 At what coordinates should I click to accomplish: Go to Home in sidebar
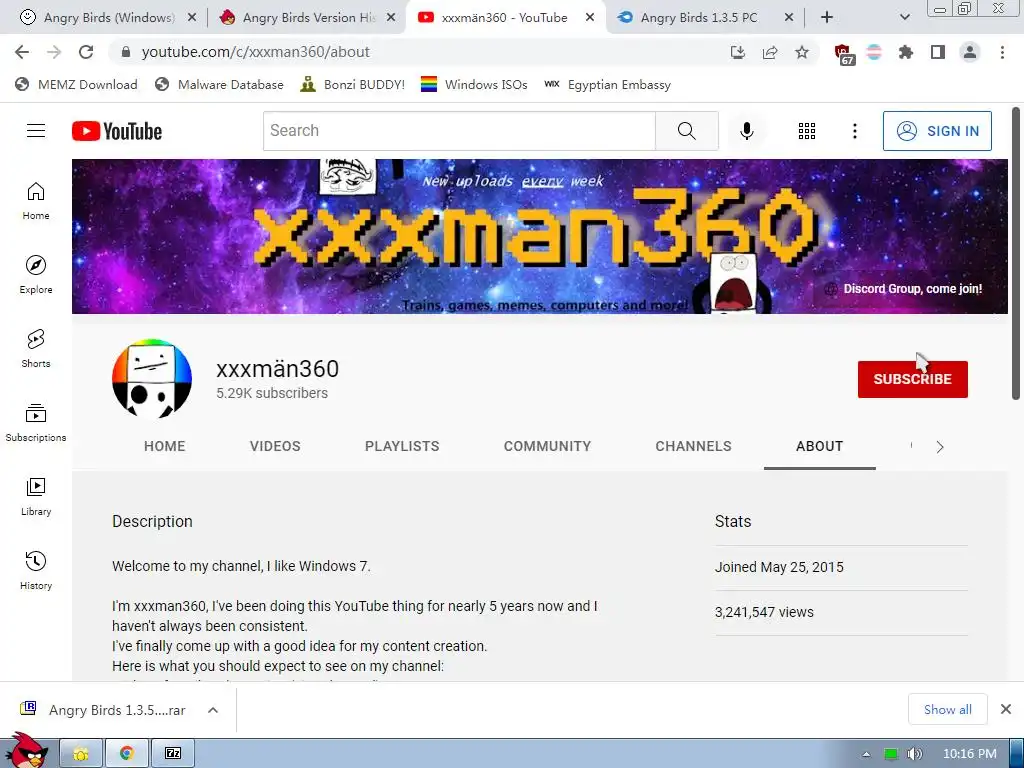36,200
